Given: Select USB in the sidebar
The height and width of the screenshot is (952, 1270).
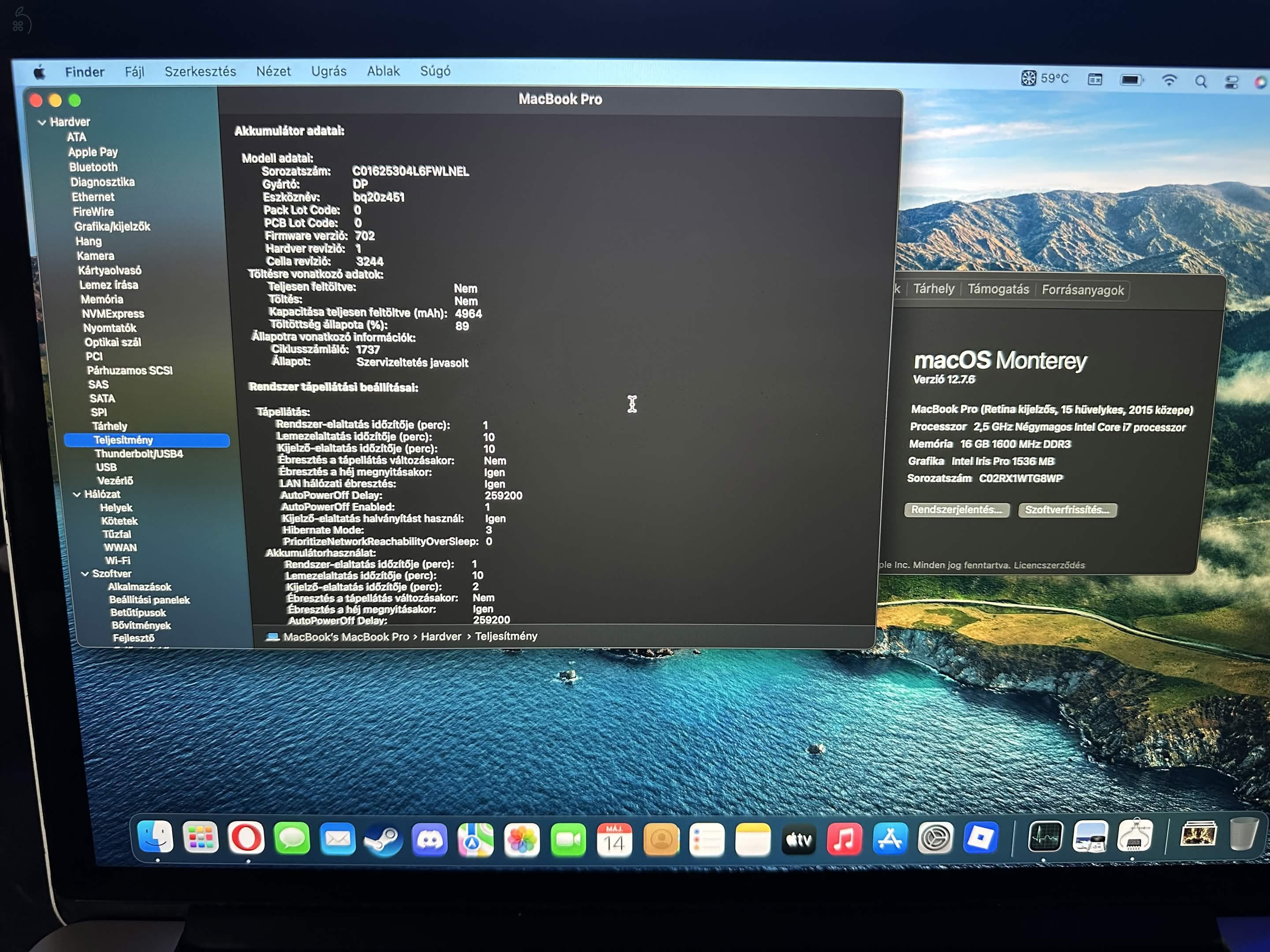Looking at the screenshot, I should point(106,467).
